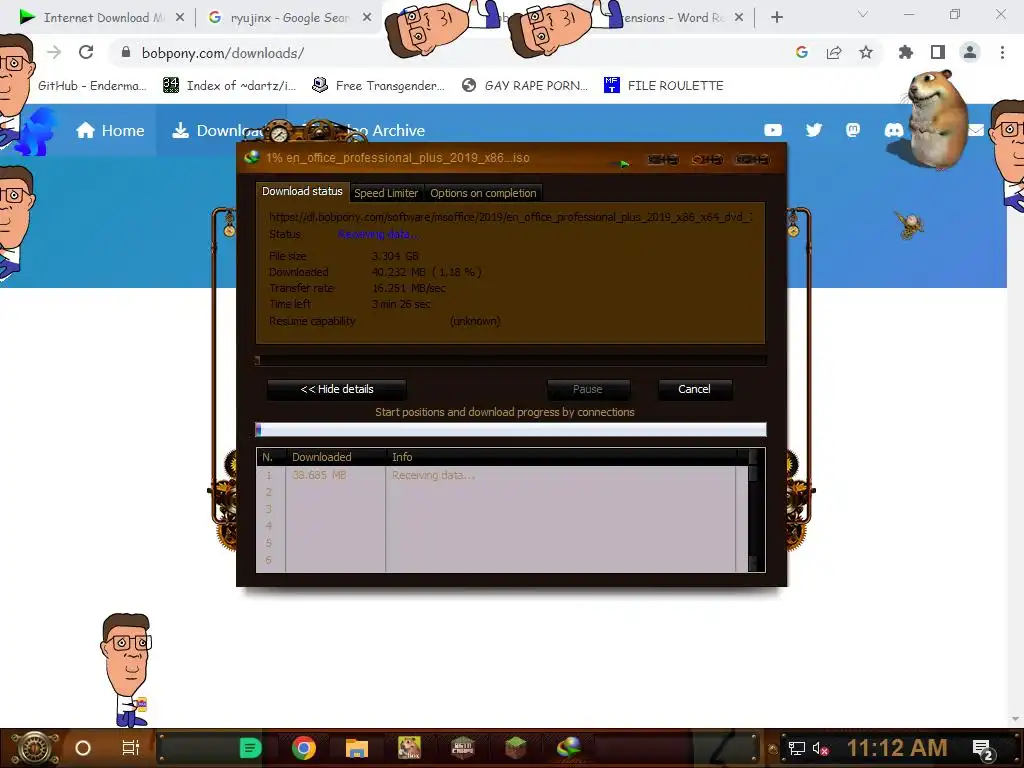
Task: Close the ryujinx Google Search tab
Action: [x=367, y=18]
